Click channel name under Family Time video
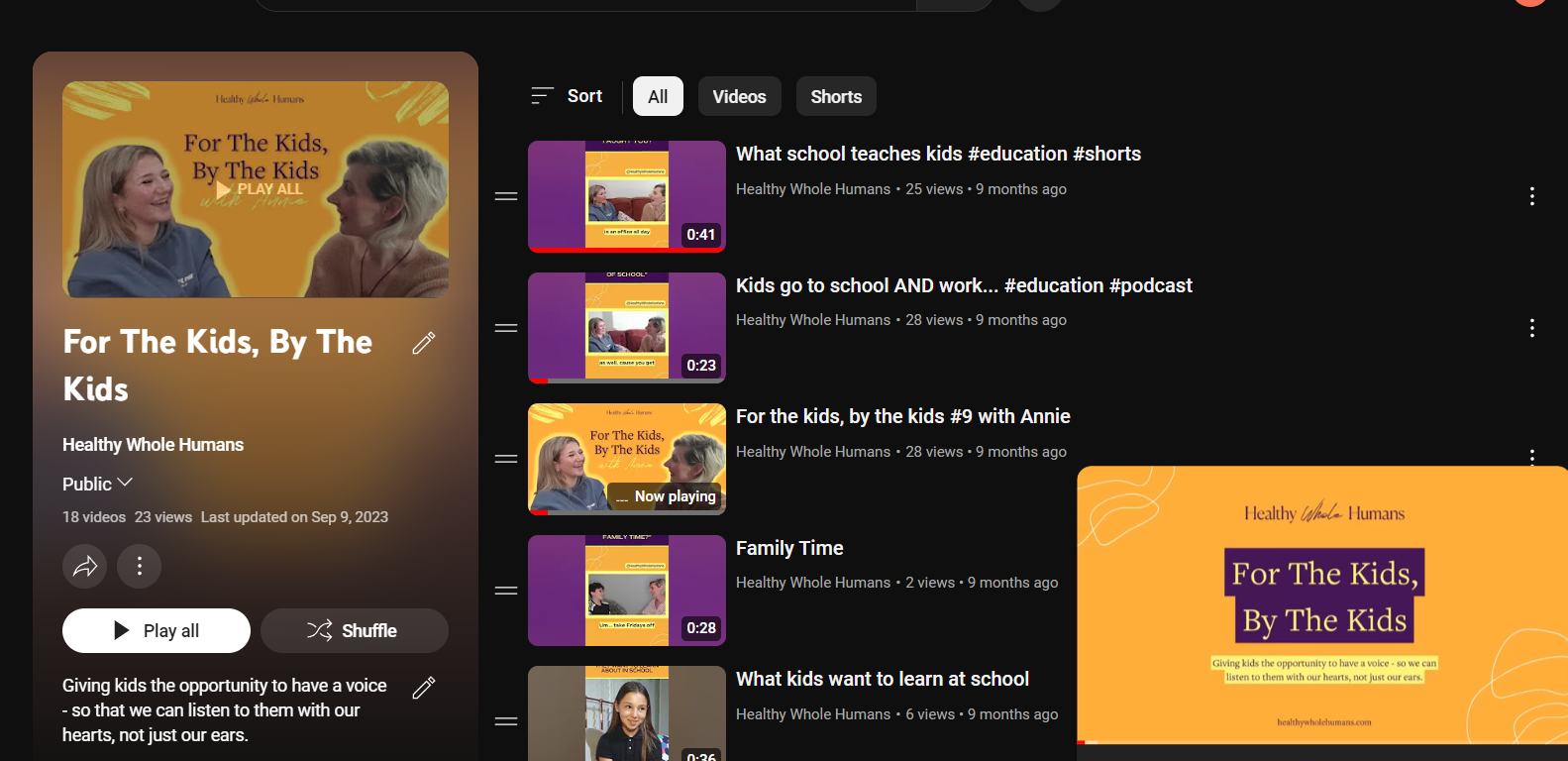The width and height of the screenshot is (1568, 761). point(813,583)
